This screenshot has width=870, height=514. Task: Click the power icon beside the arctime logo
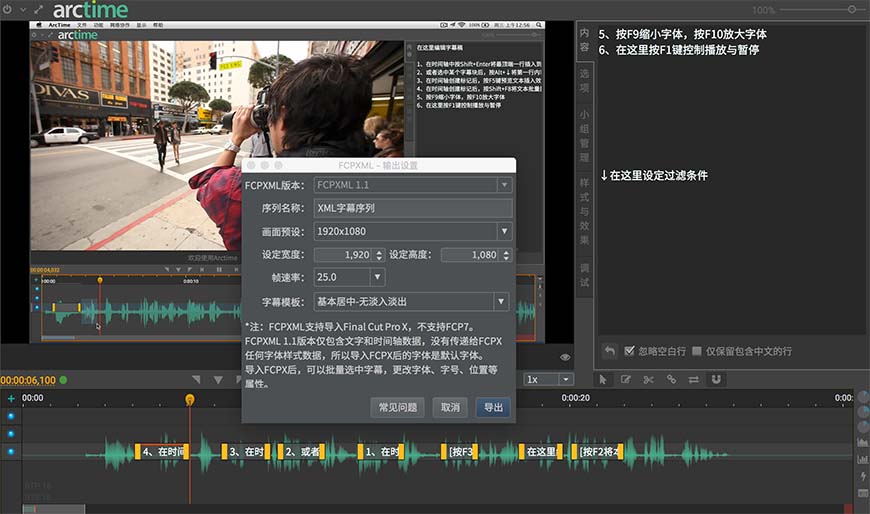point(7,9)
